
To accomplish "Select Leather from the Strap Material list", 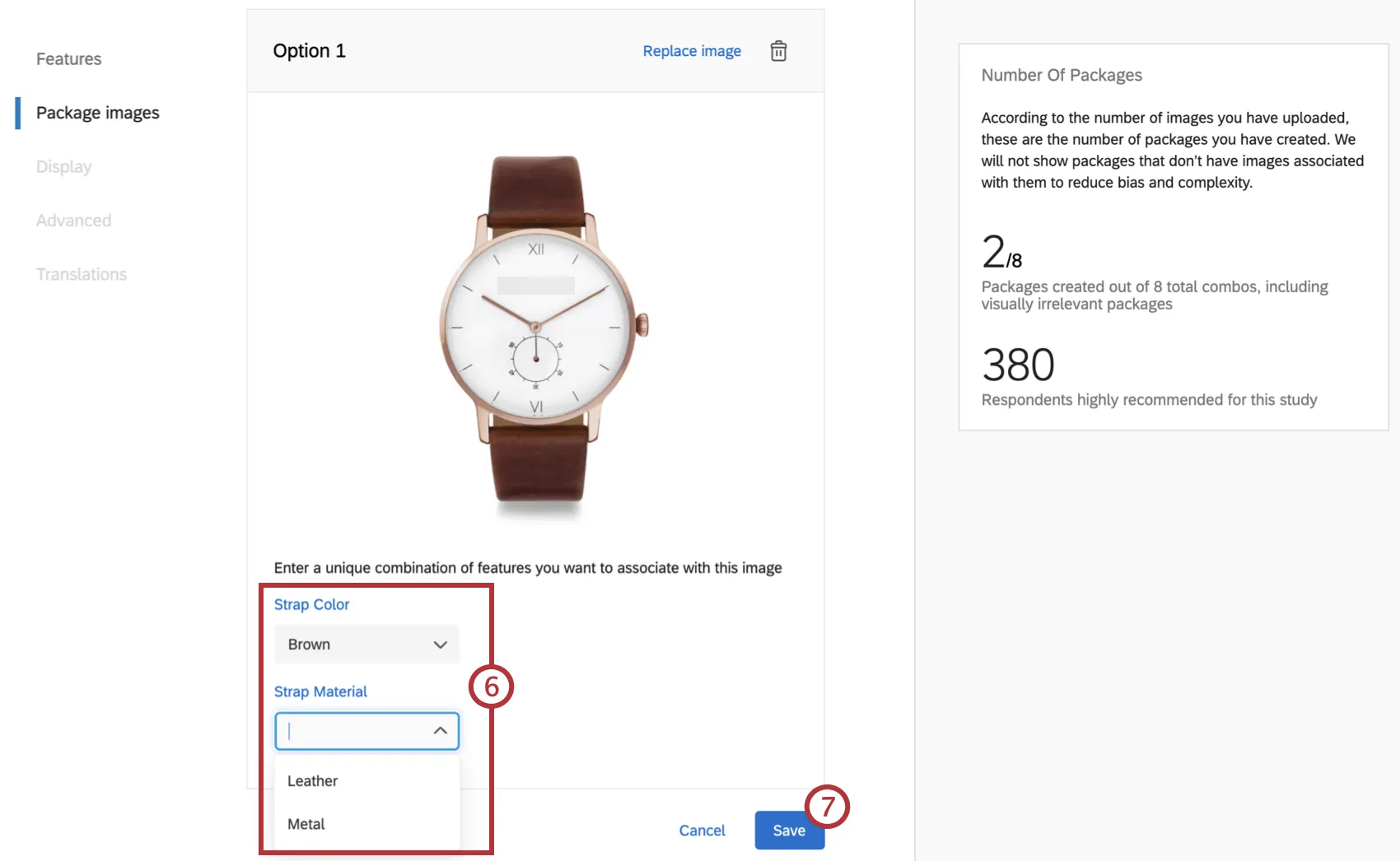I will pos(311,780).
